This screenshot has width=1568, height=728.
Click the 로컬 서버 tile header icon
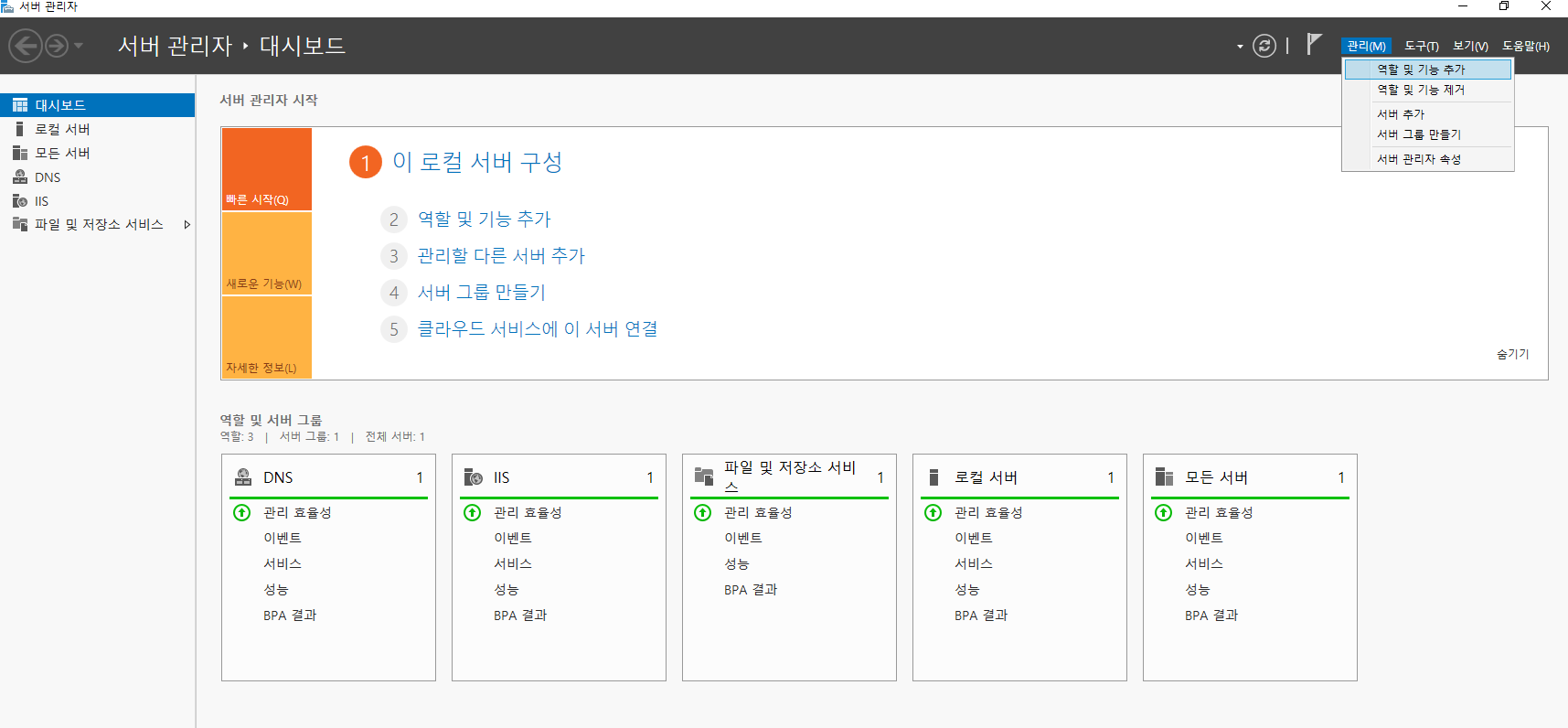click(933, 477)
